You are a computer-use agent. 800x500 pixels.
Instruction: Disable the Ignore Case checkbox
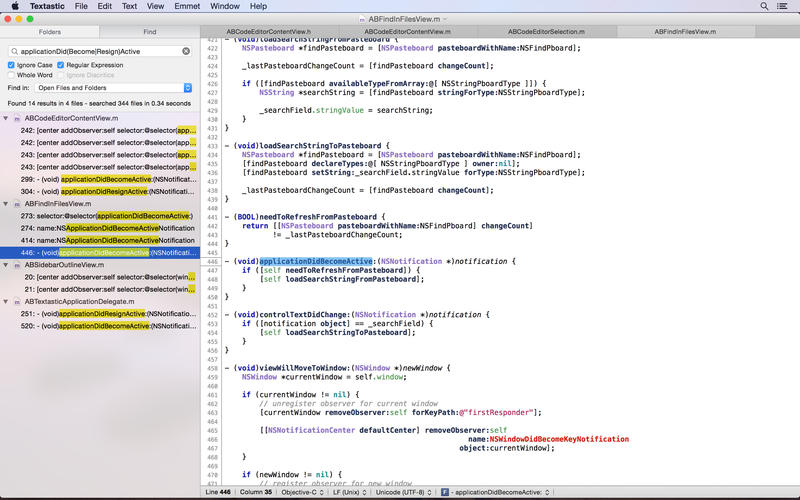pos(11,65)
